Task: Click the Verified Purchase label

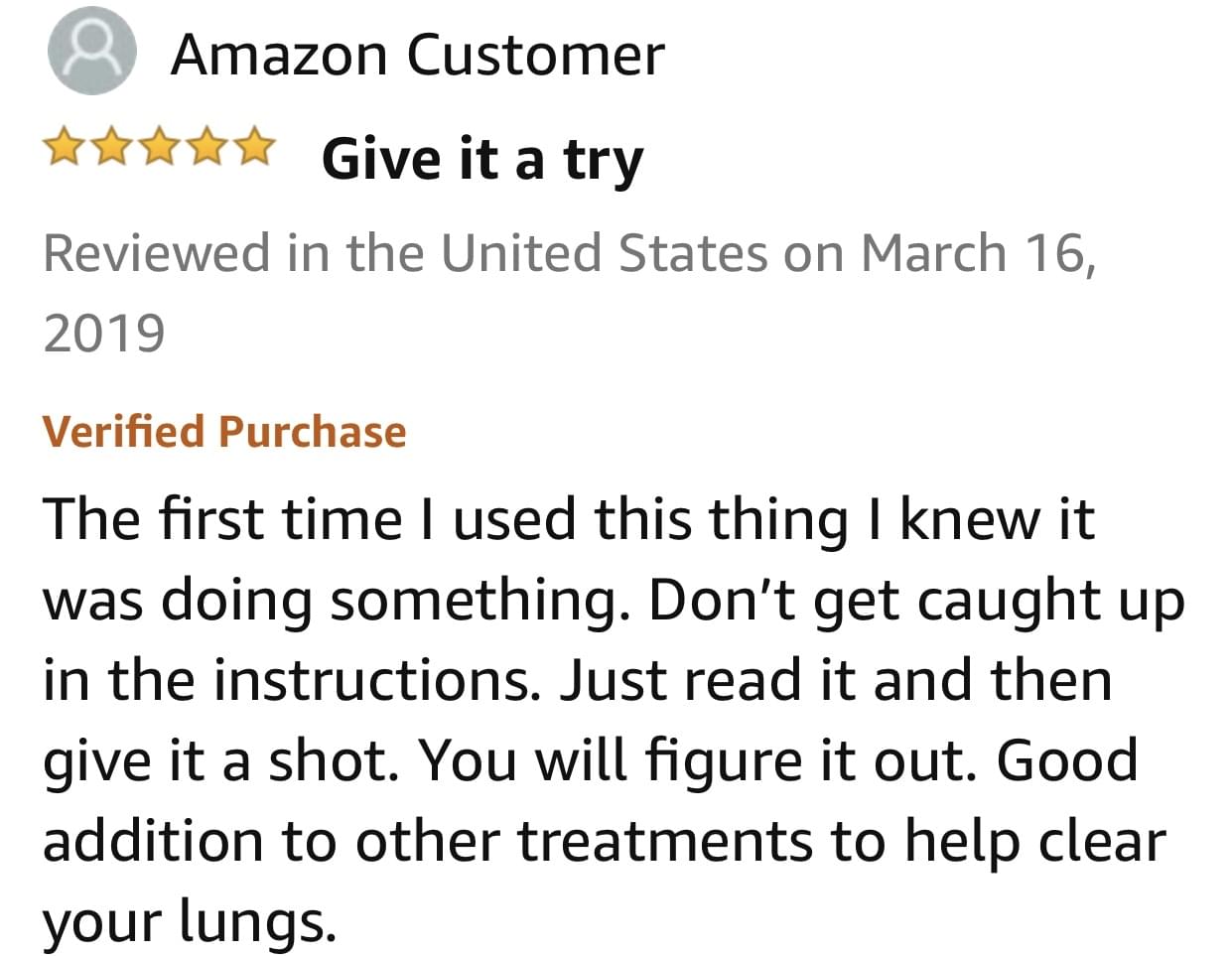Action: click(x=224, y=432)
